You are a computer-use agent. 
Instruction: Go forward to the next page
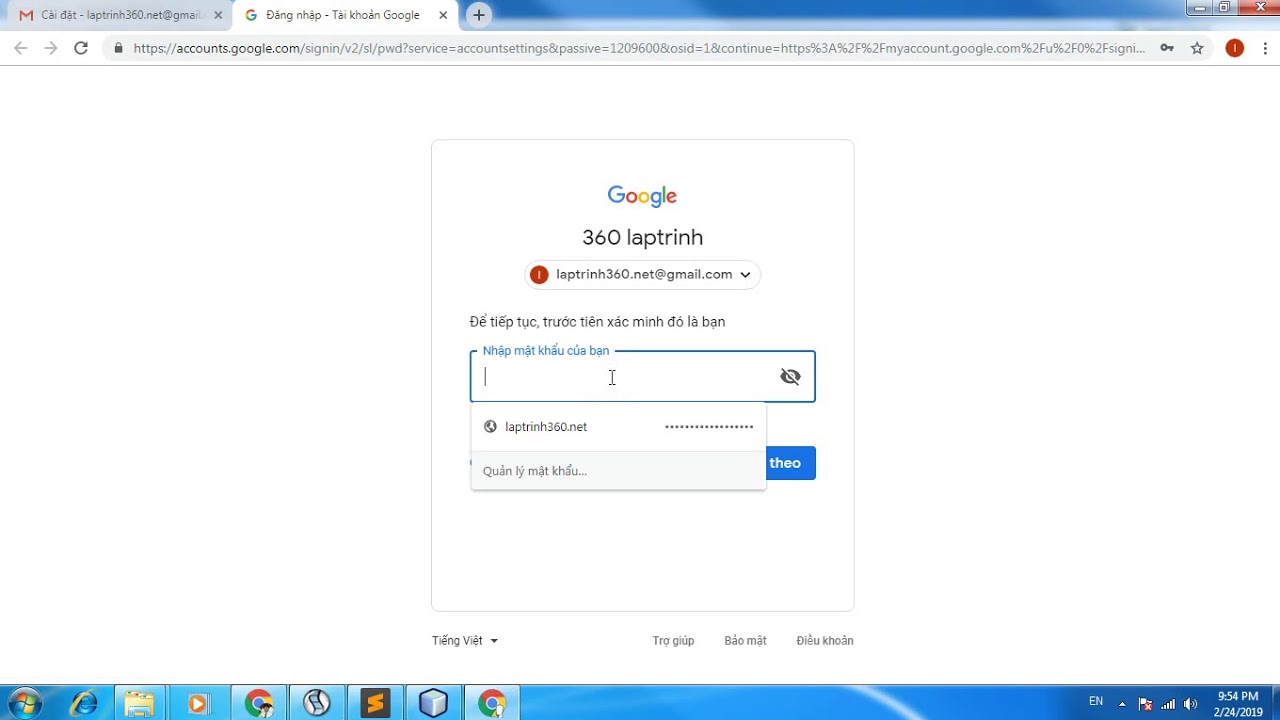click(x=51, y=48)
